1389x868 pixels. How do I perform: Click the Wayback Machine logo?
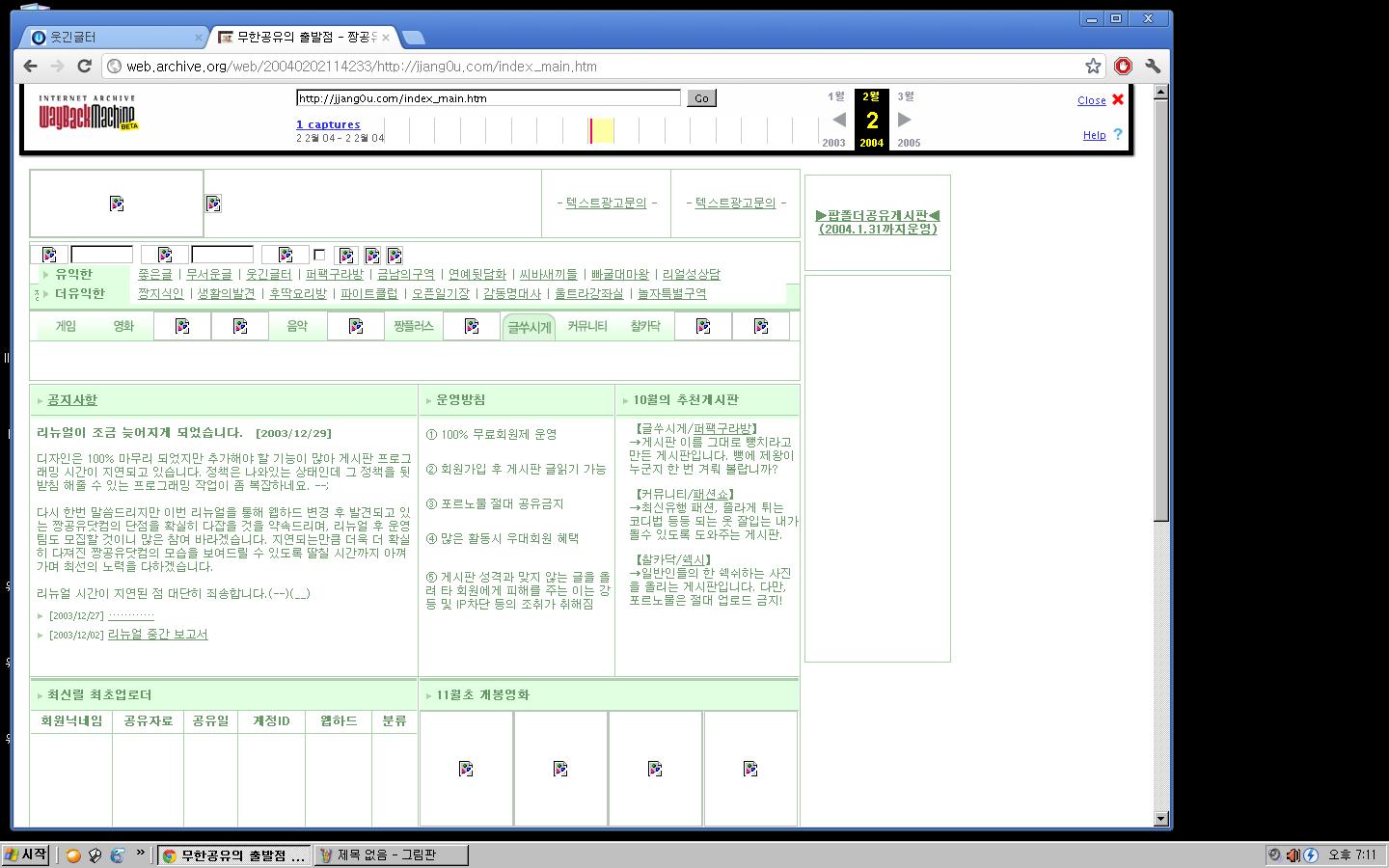point(88,113)
